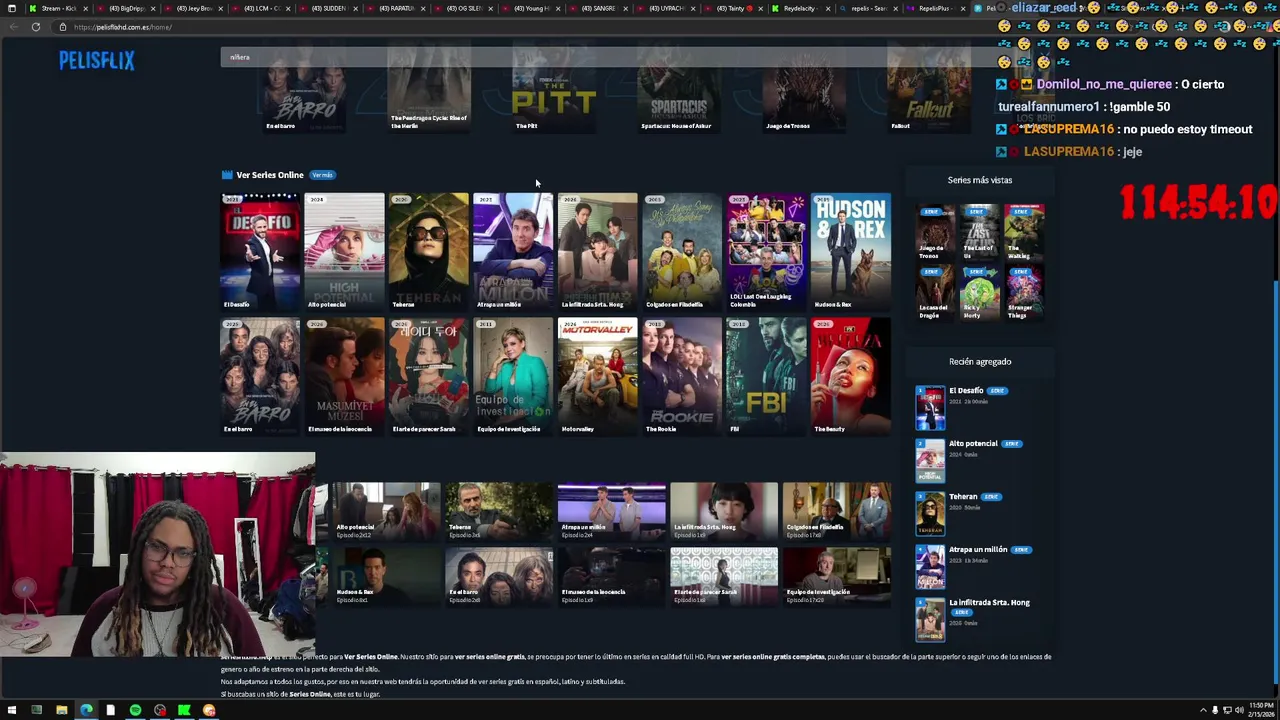This screenshot has width=1280, height=720.
Task: Open the Alto potencial (High Potential) poster
Action: pyautogui.click(x=344, y=251)
